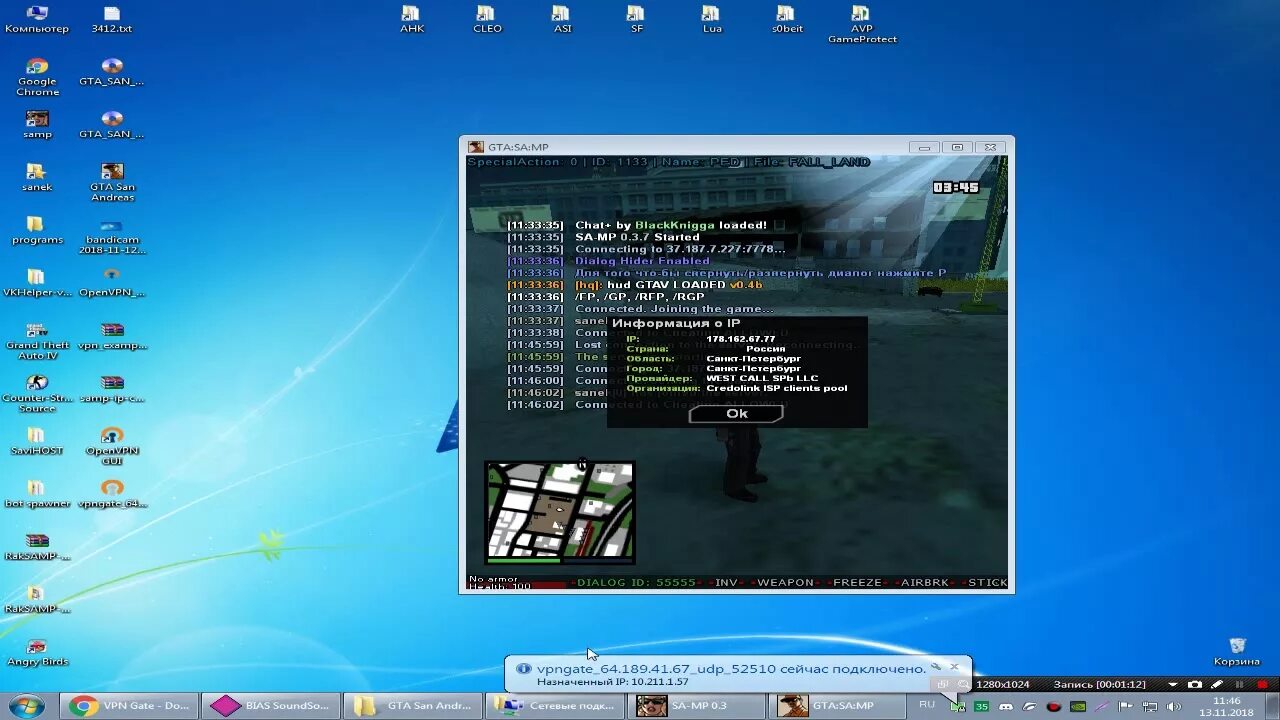Image resolution: width=1280 pixels, height=720 pixels.
Task: Open the Lua folder on desktop
Action: (711, 19)
